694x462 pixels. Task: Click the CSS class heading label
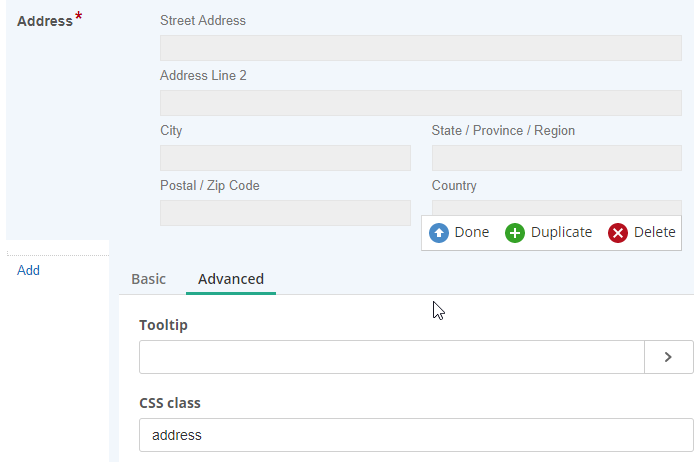tap(170, 403)
